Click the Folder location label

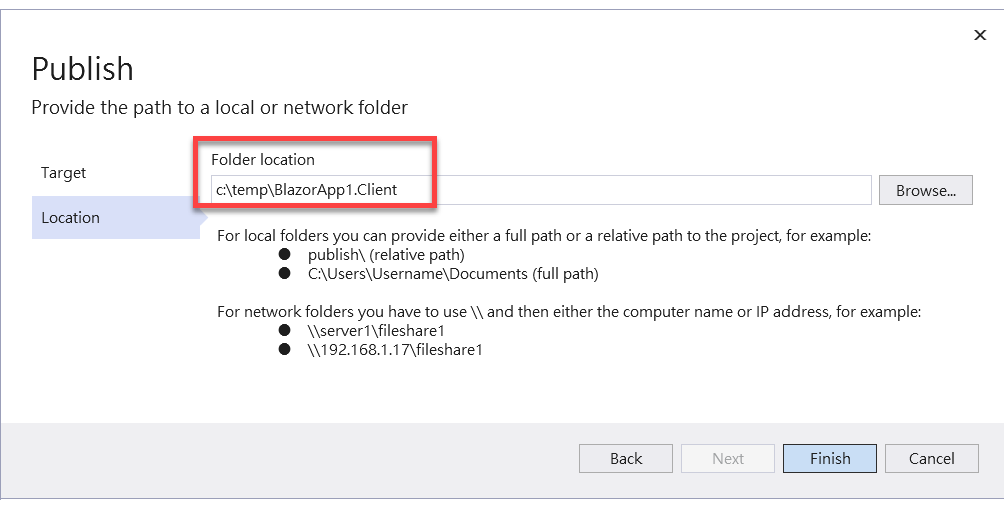tap(263, 159)
